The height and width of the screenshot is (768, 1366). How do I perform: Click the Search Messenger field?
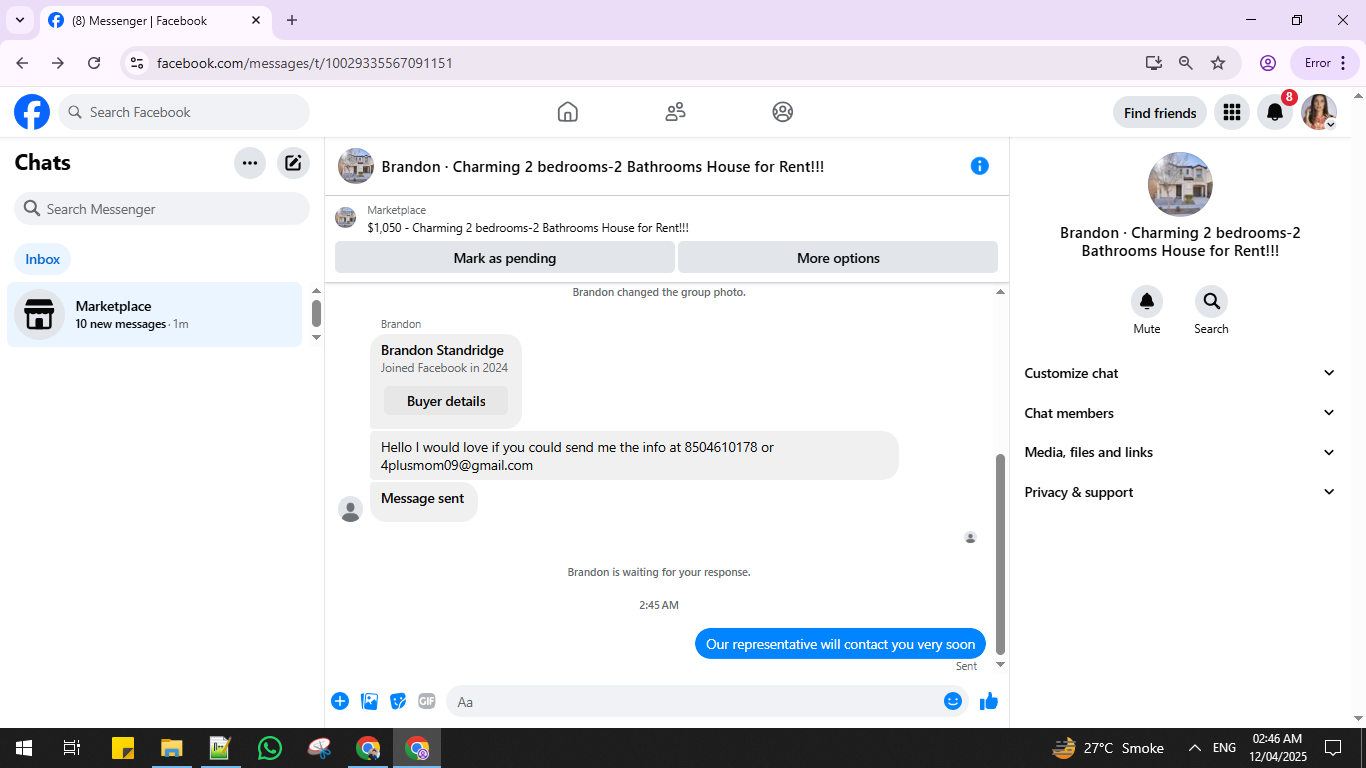tap(162, 209)
